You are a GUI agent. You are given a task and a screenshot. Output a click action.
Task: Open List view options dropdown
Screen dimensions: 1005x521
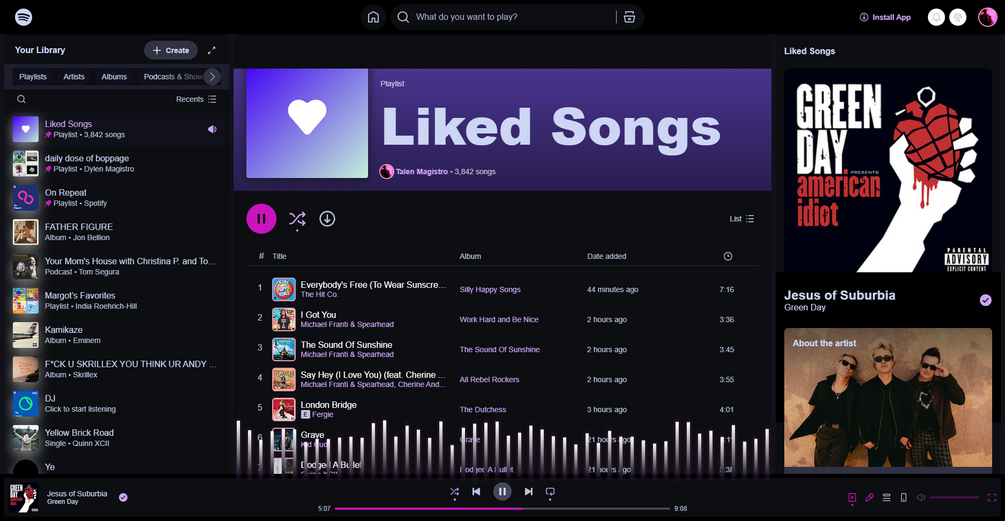coord(742,219)
